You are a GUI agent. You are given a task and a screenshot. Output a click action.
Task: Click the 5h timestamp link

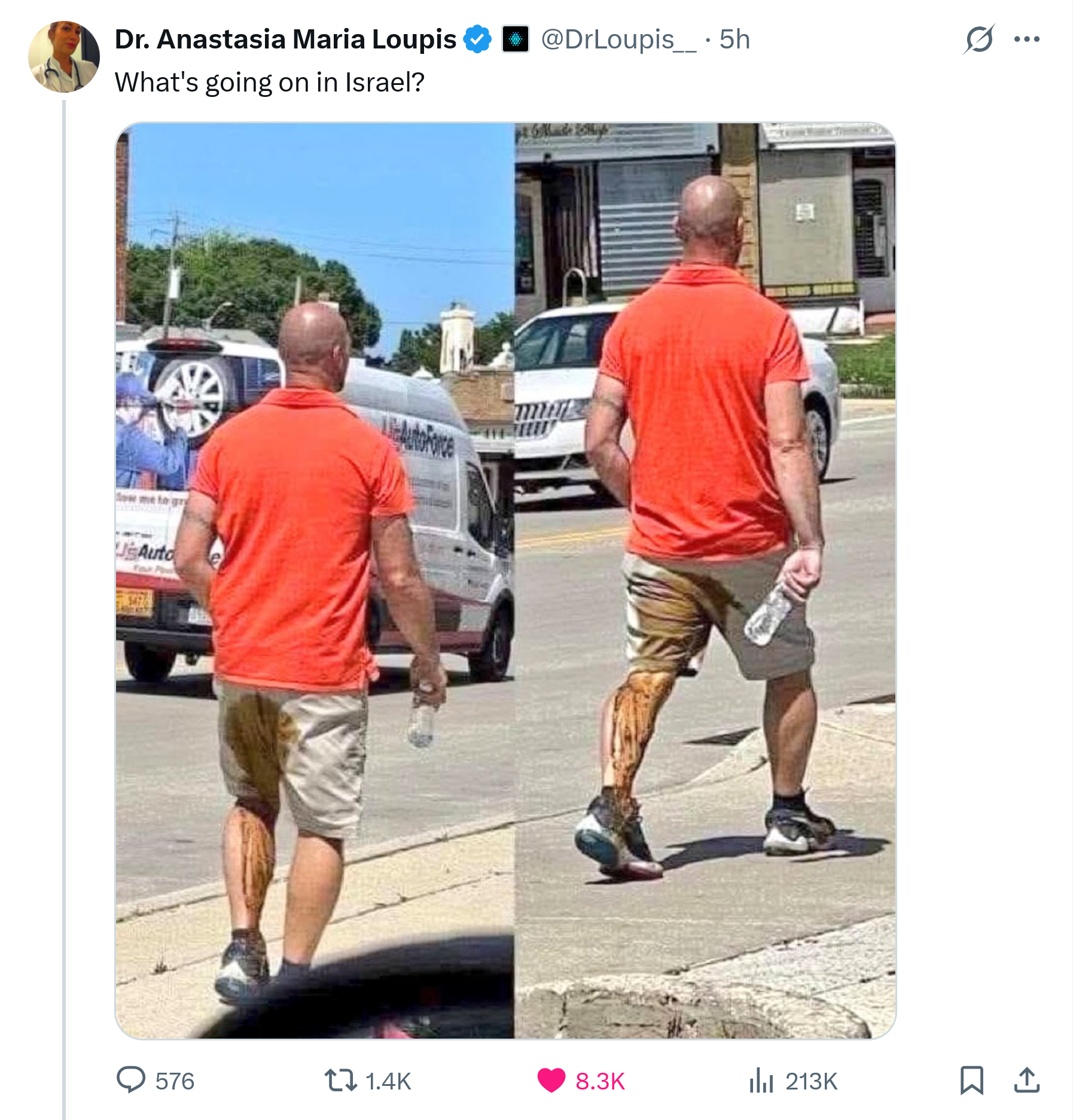734,39
